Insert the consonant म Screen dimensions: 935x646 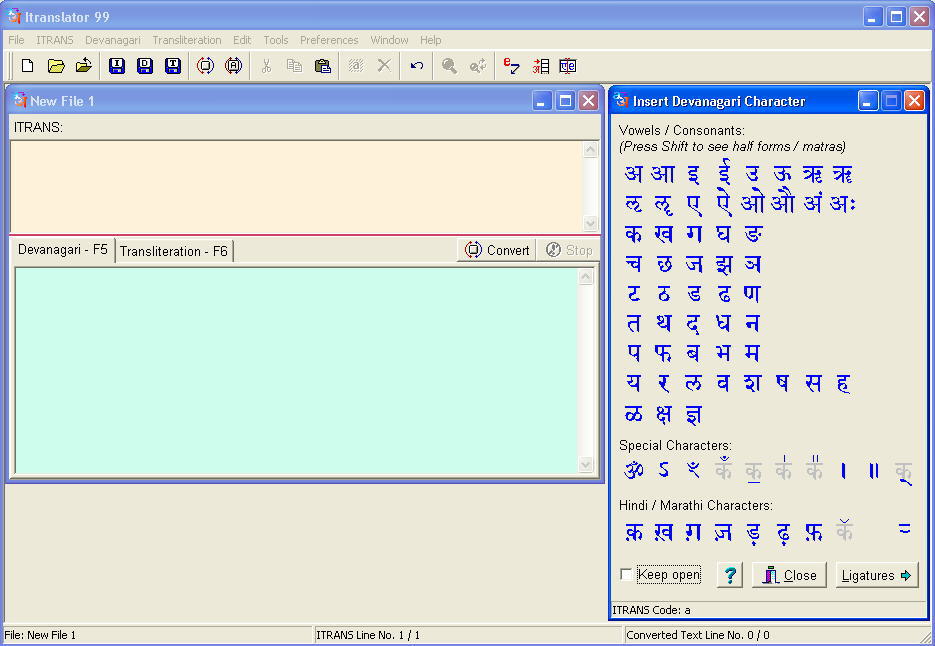pyautogui.click(x=753, y=353)
